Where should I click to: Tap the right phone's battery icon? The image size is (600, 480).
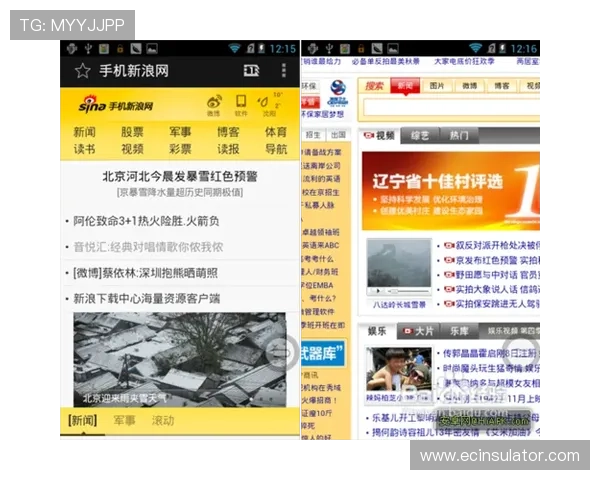pyautogui.click(x=502, y=49)
